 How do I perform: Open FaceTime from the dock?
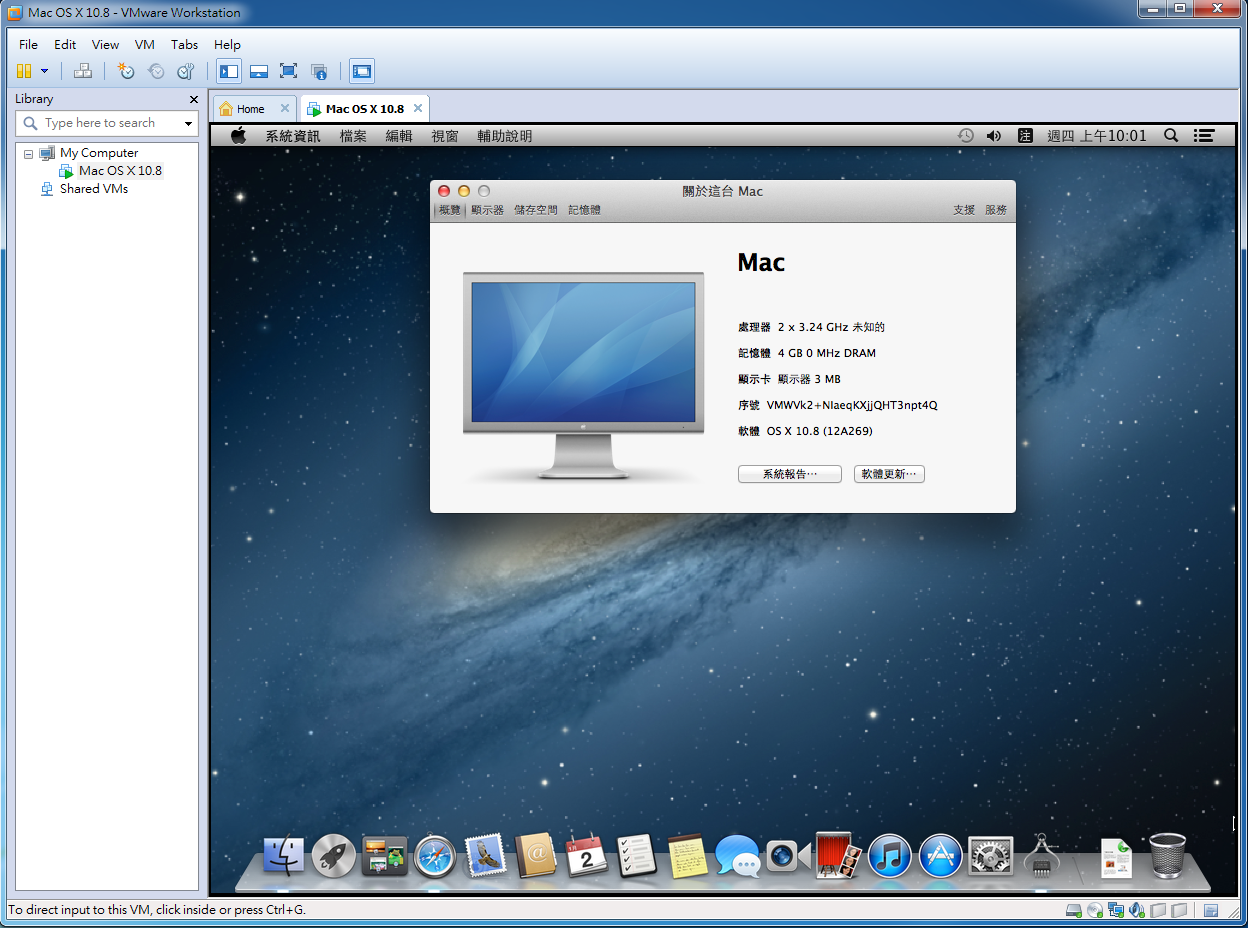click(x=788, y=856)
